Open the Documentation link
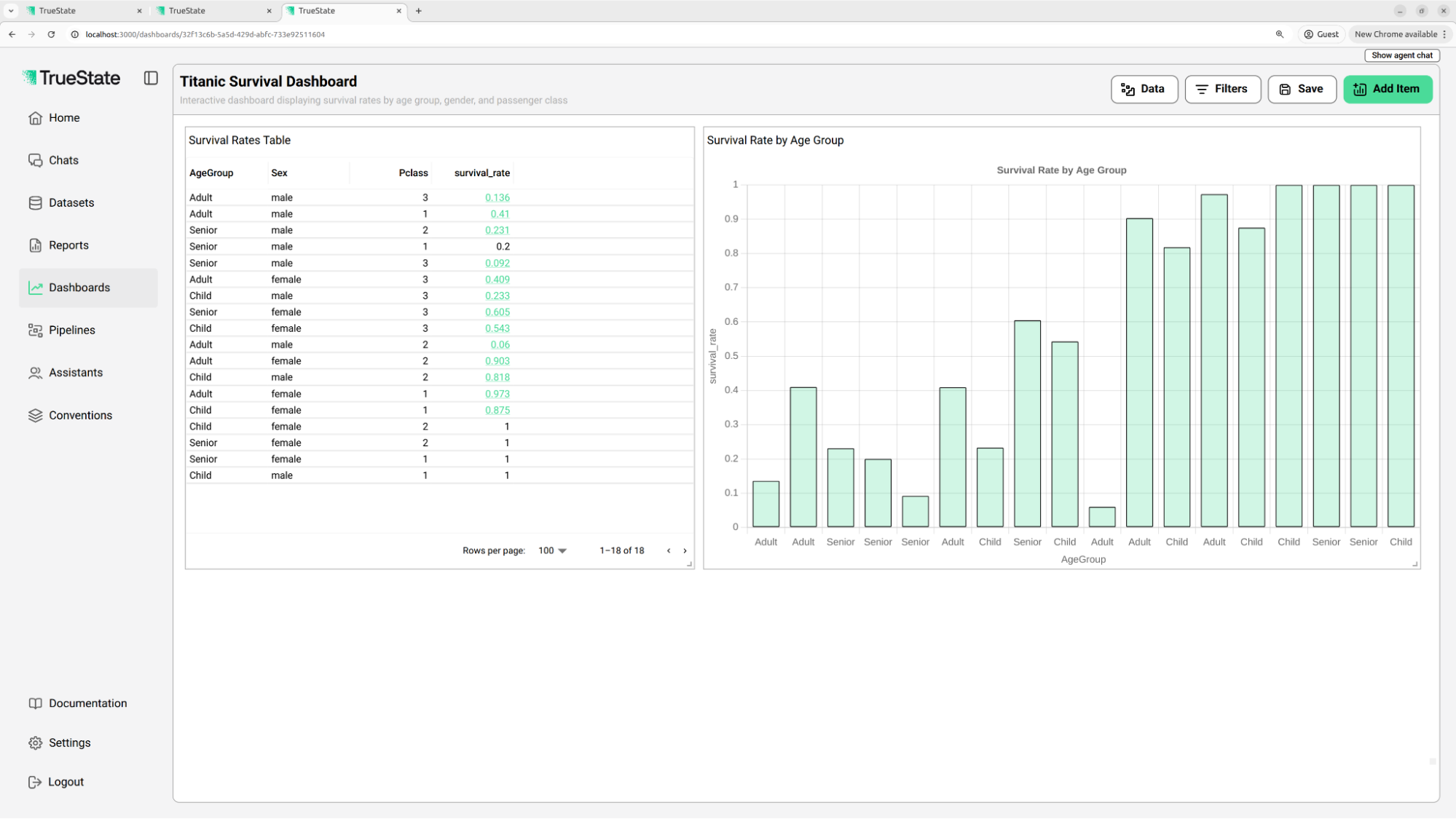This screenshot has width=1456, height=819. [x=87, y=703]
